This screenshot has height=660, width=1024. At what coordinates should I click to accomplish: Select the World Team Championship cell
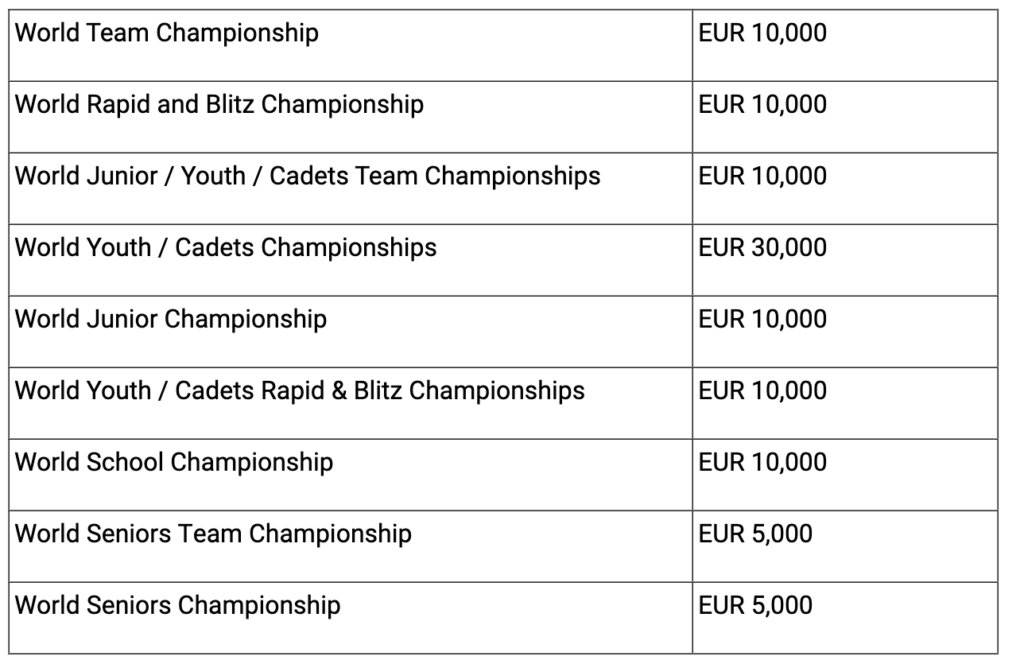point(350,45)
